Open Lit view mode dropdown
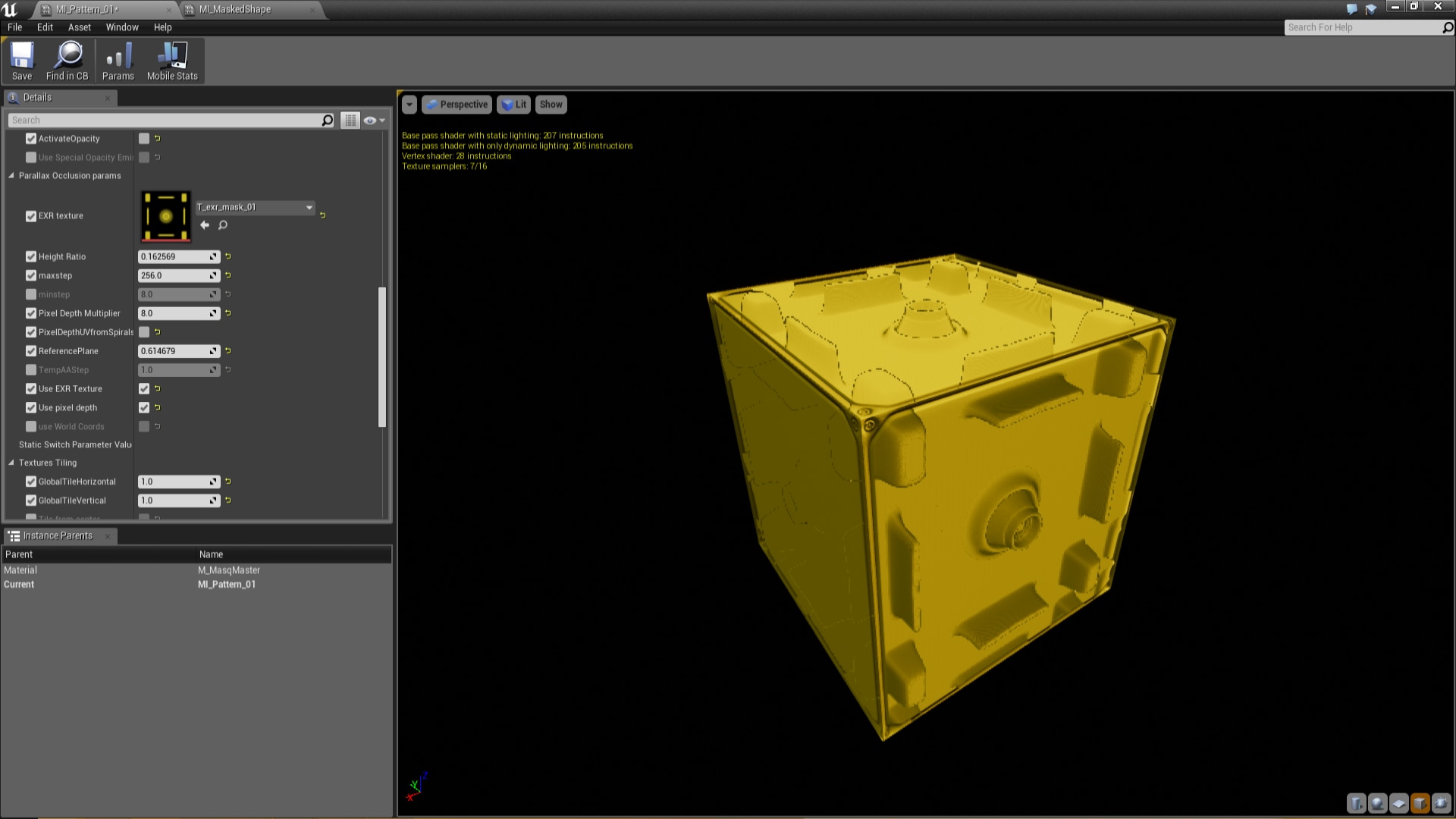The height and width of the screenshot is (819, 1456). (514, 105)
